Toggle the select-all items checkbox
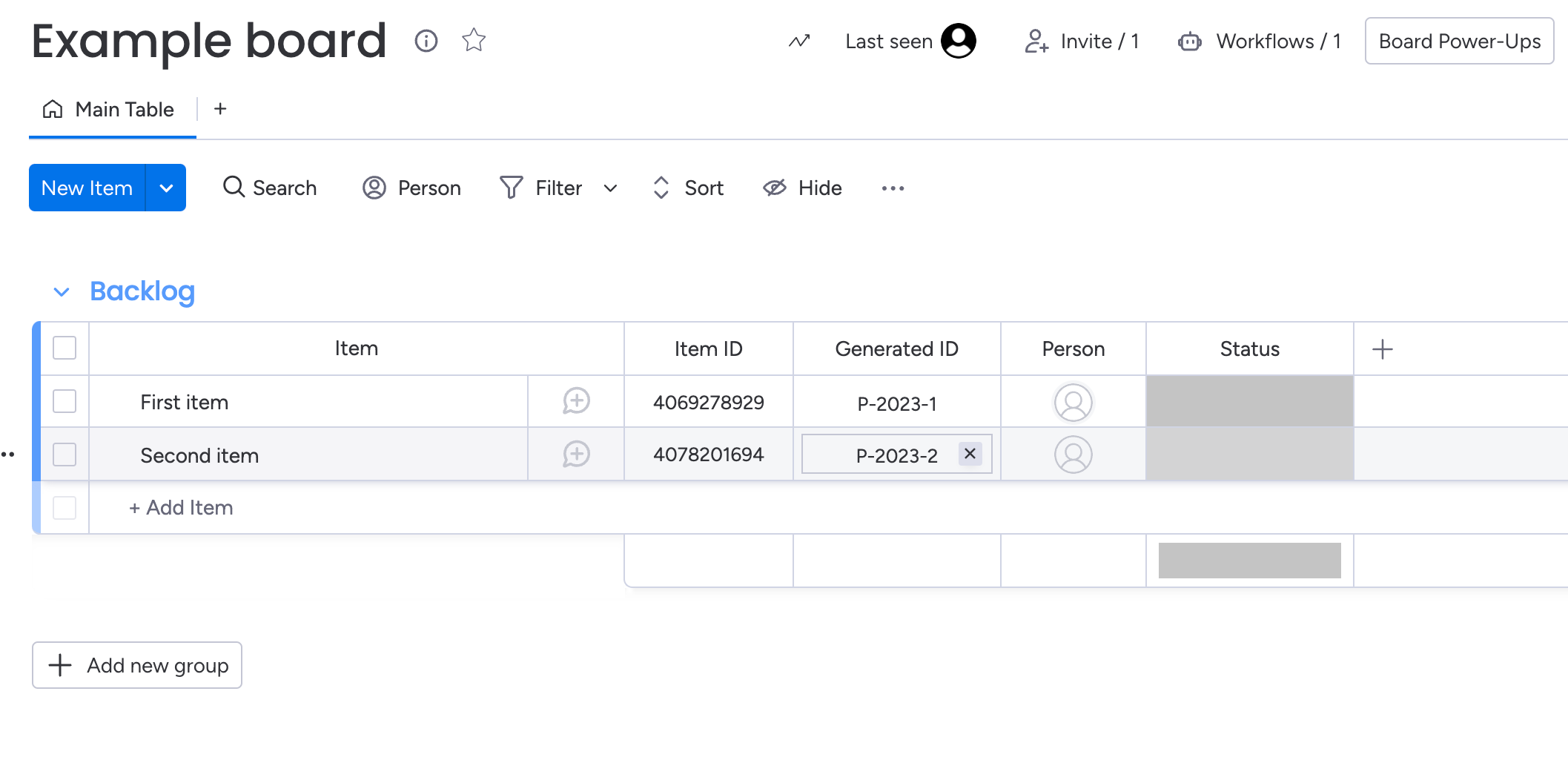The image size is (1568, 783). coord(64,348)
